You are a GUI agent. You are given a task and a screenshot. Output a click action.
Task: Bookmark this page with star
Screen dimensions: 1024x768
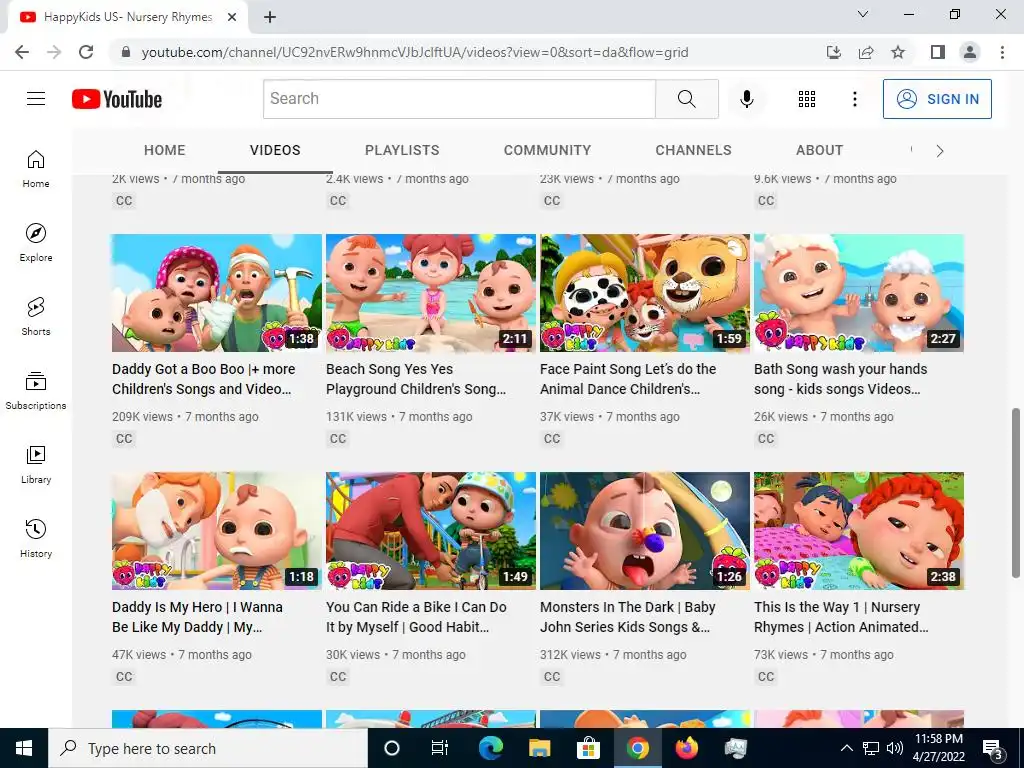point(898,52)
